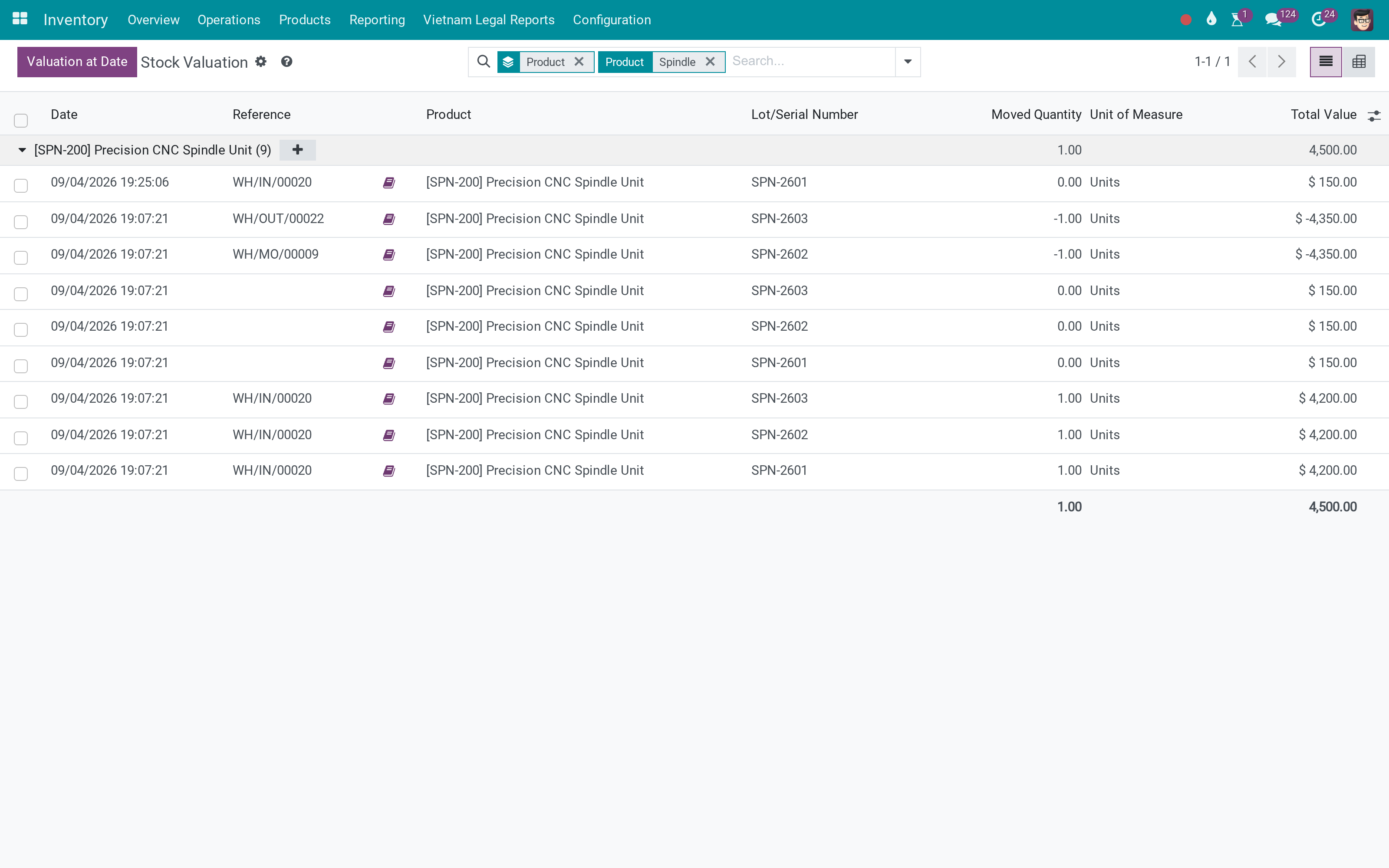Sort by the Date column header
The width and height of the screenshot is (1389, 868).
coord(64,114)
